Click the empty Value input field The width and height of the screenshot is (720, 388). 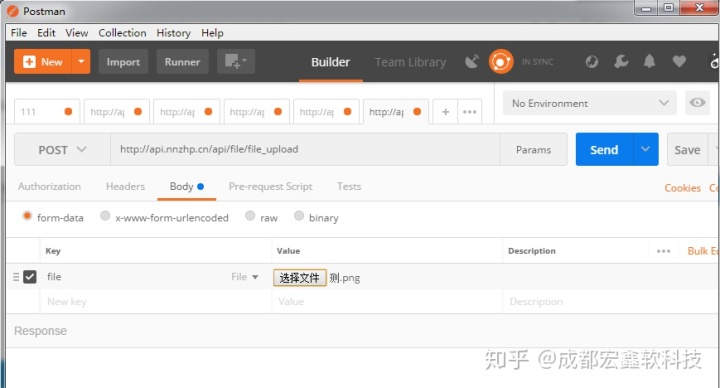coord(387,302)
